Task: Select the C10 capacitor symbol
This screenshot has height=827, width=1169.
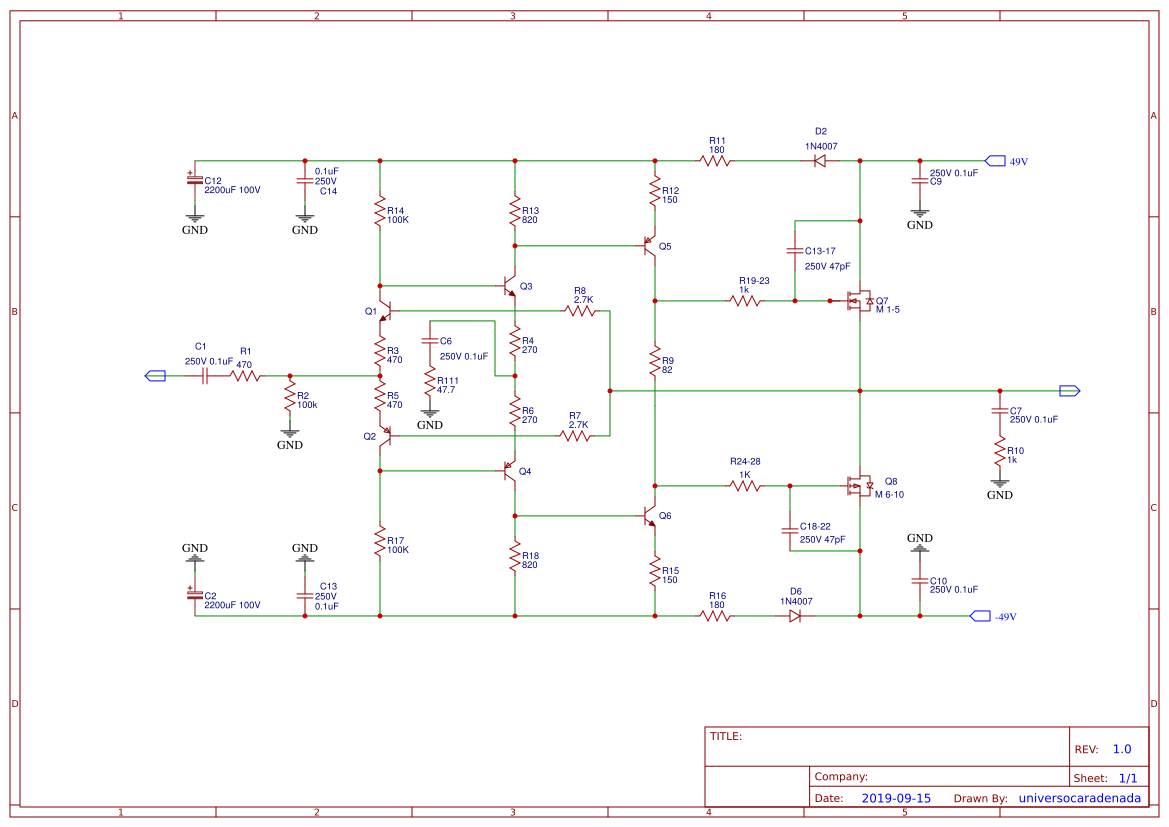Action: pos(920,580)
